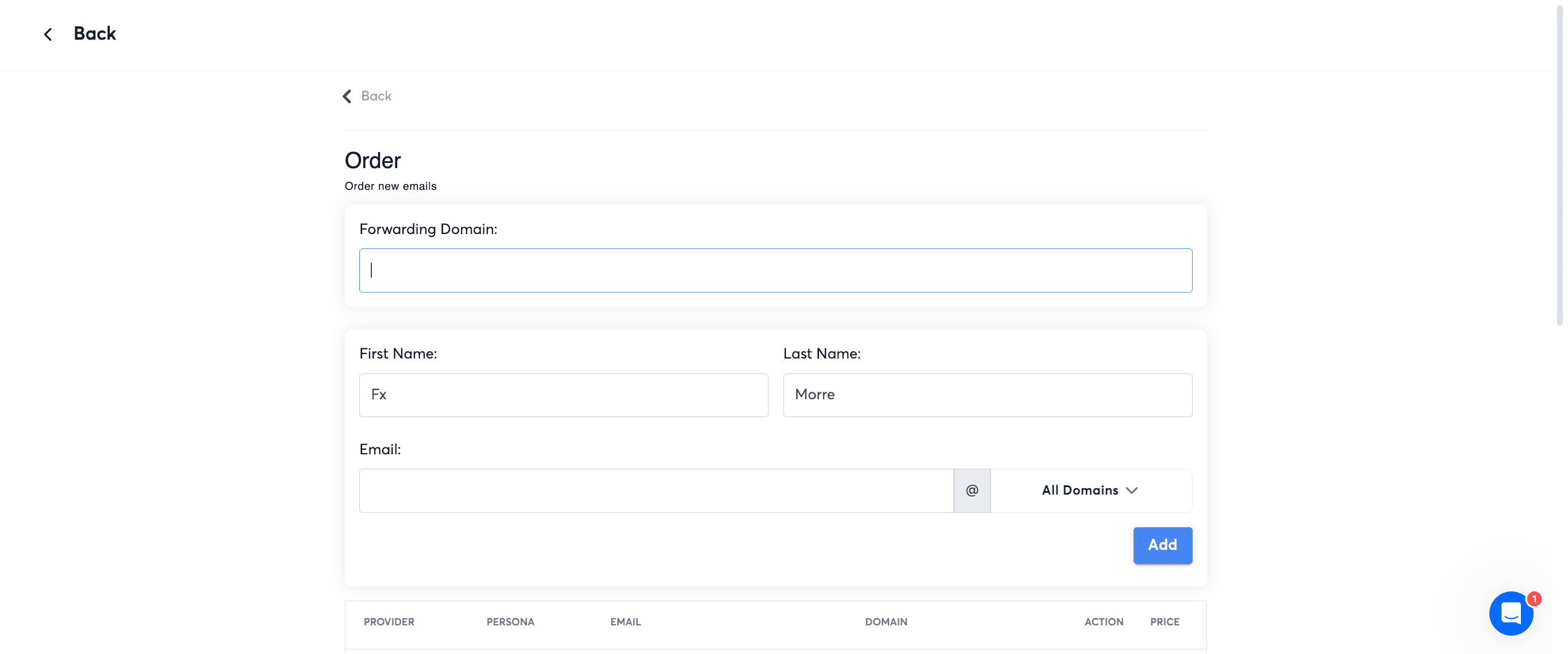Click the top header back arrow icon
This screenshot has width=1568, height=654.
click(x=48, y=34)
